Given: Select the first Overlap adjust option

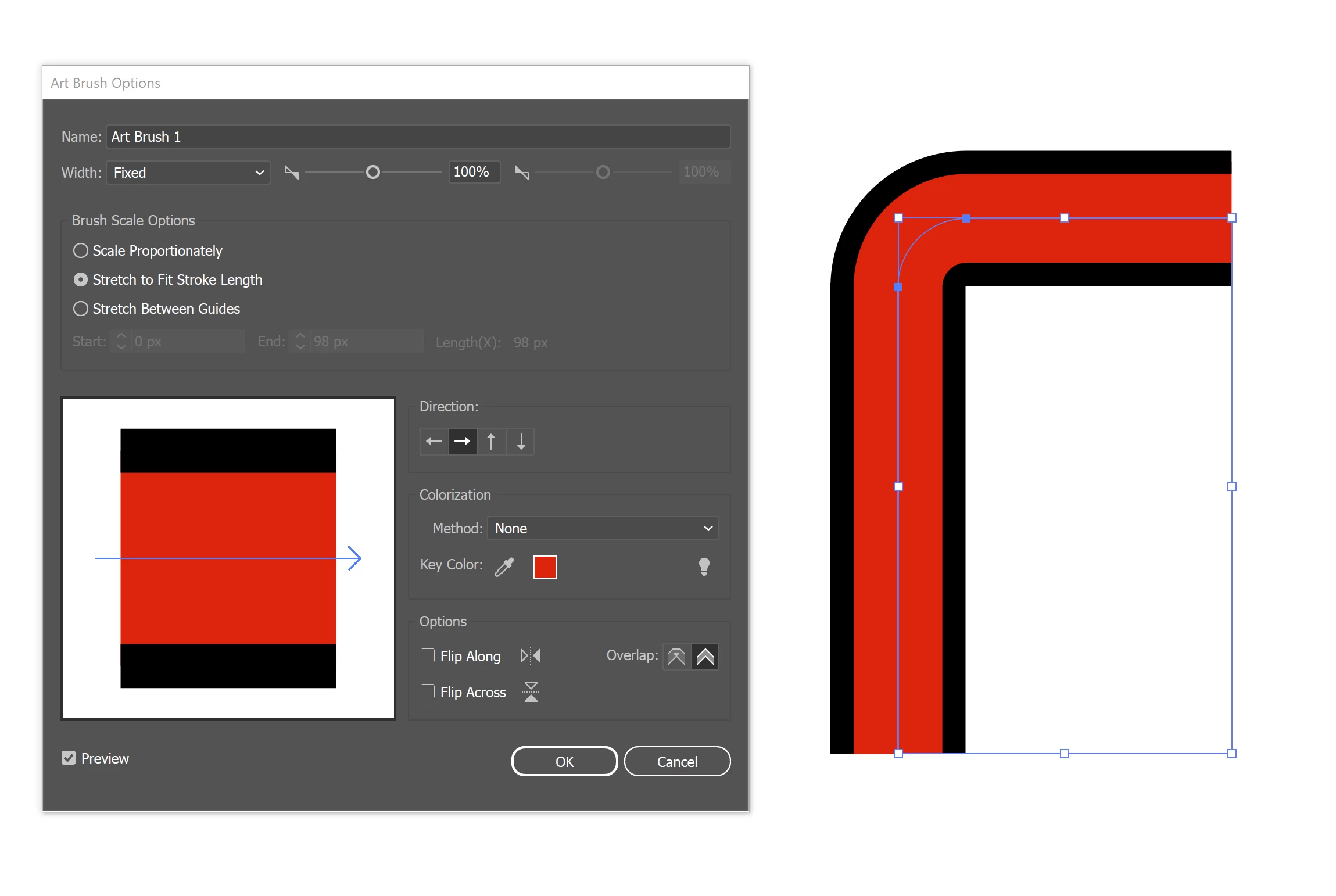Looking at the screenshot, I should pos(676,657).
